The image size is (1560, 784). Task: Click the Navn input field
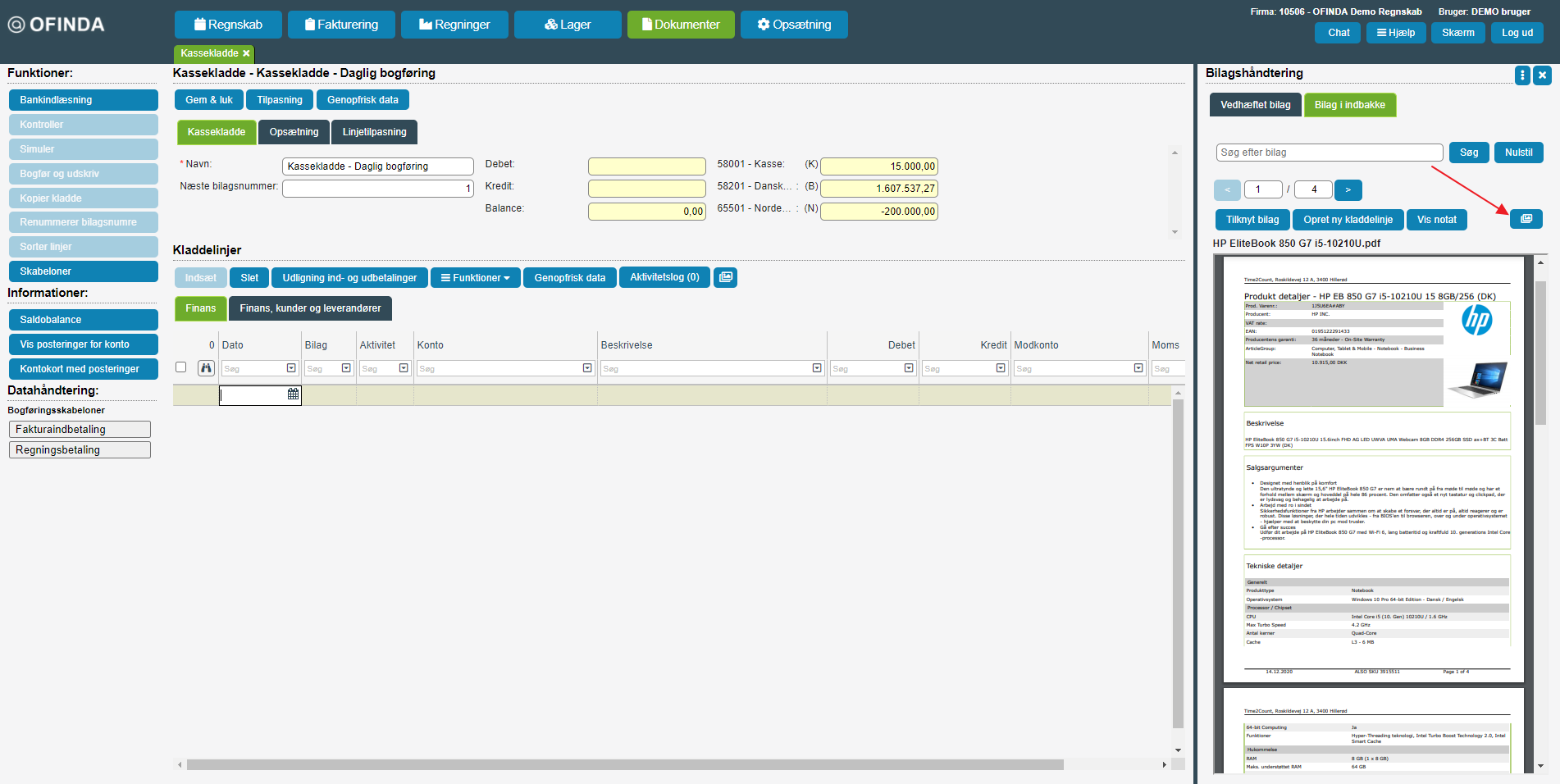pos(378,166)
